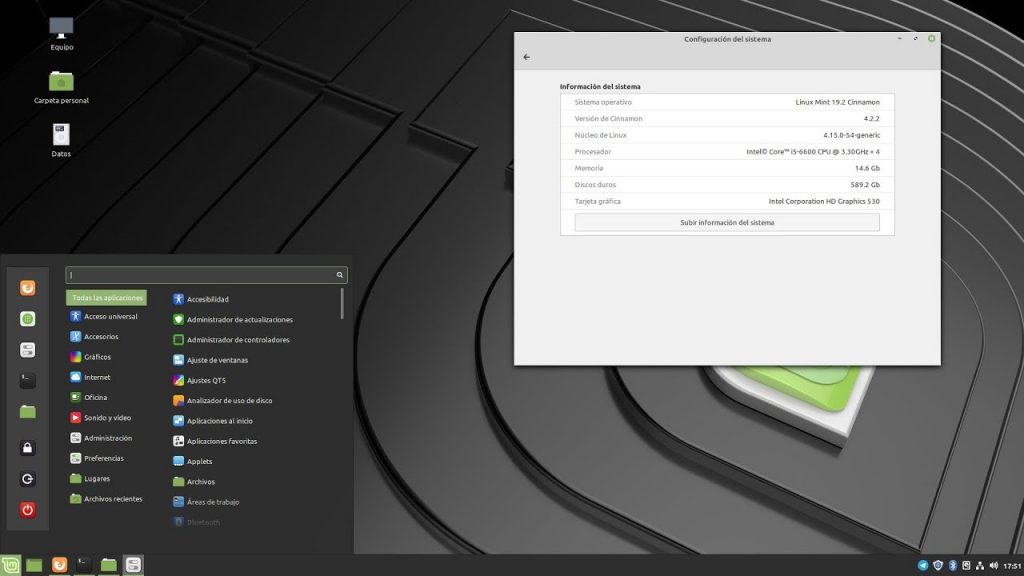Click the memory value 14.6 Gb
This screenshot has height=576, width=1024.
(867, 168)
